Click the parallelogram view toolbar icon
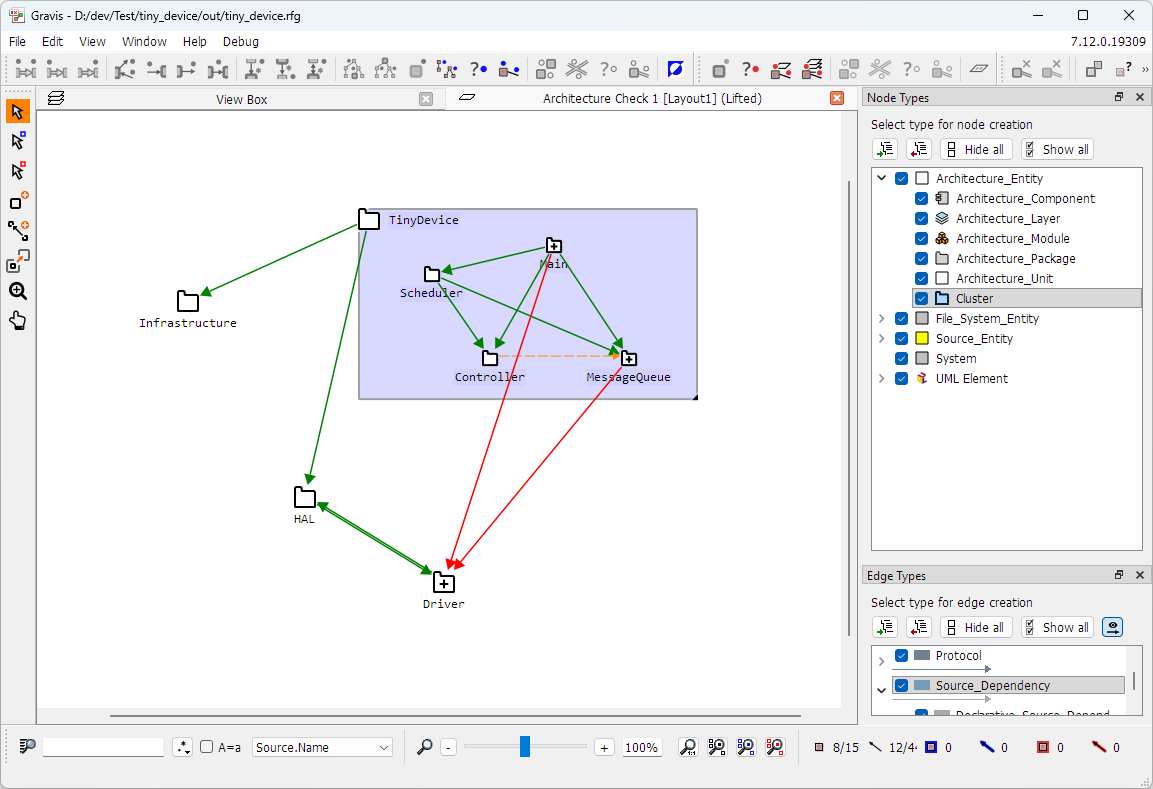The height and width of the screenshot is (789, 1153). coord(978,70)
